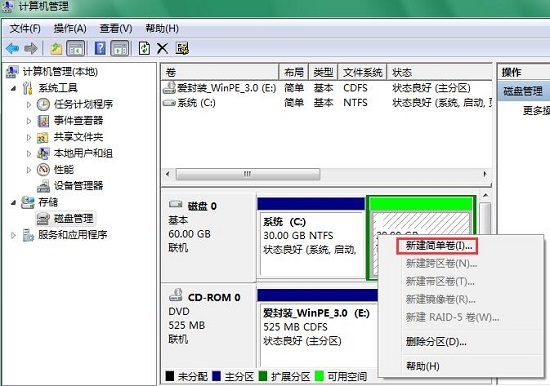Click the 系统工具 tools icon
Image resolution: width=550 pixels, height=386 pixels.
click(27, 88)
